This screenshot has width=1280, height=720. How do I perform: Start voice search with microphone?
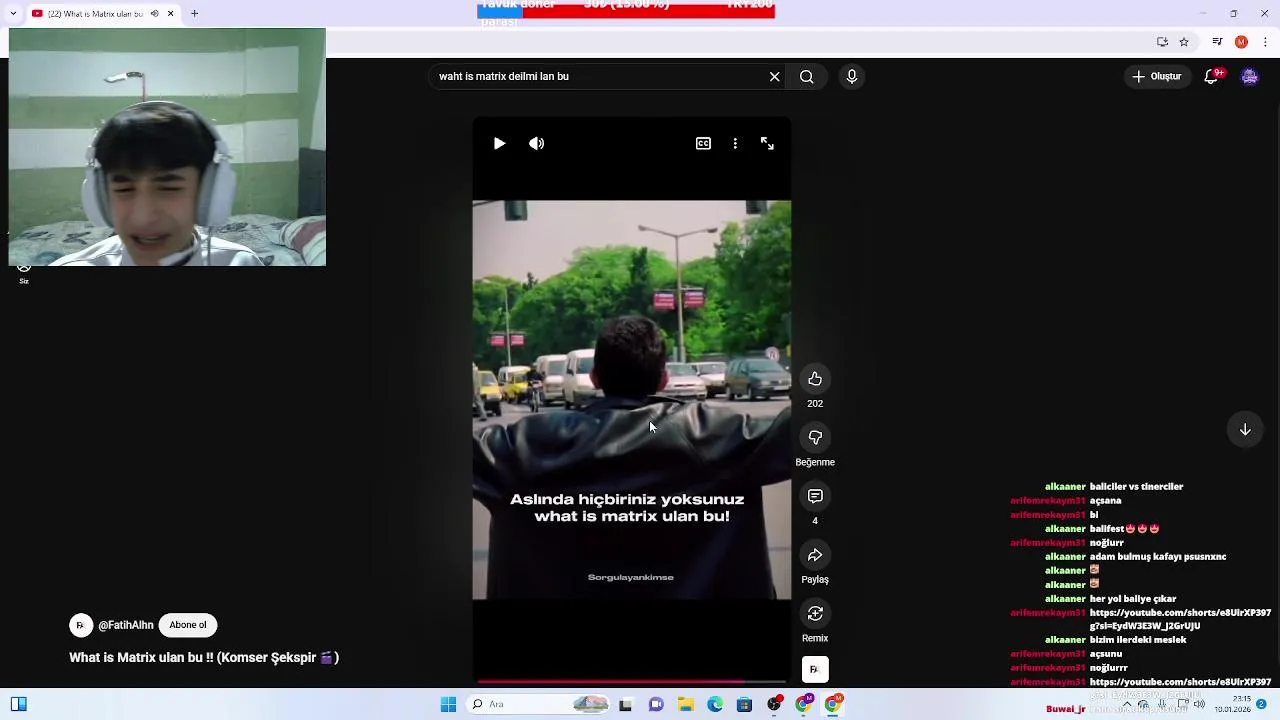(x=851, y=76)
